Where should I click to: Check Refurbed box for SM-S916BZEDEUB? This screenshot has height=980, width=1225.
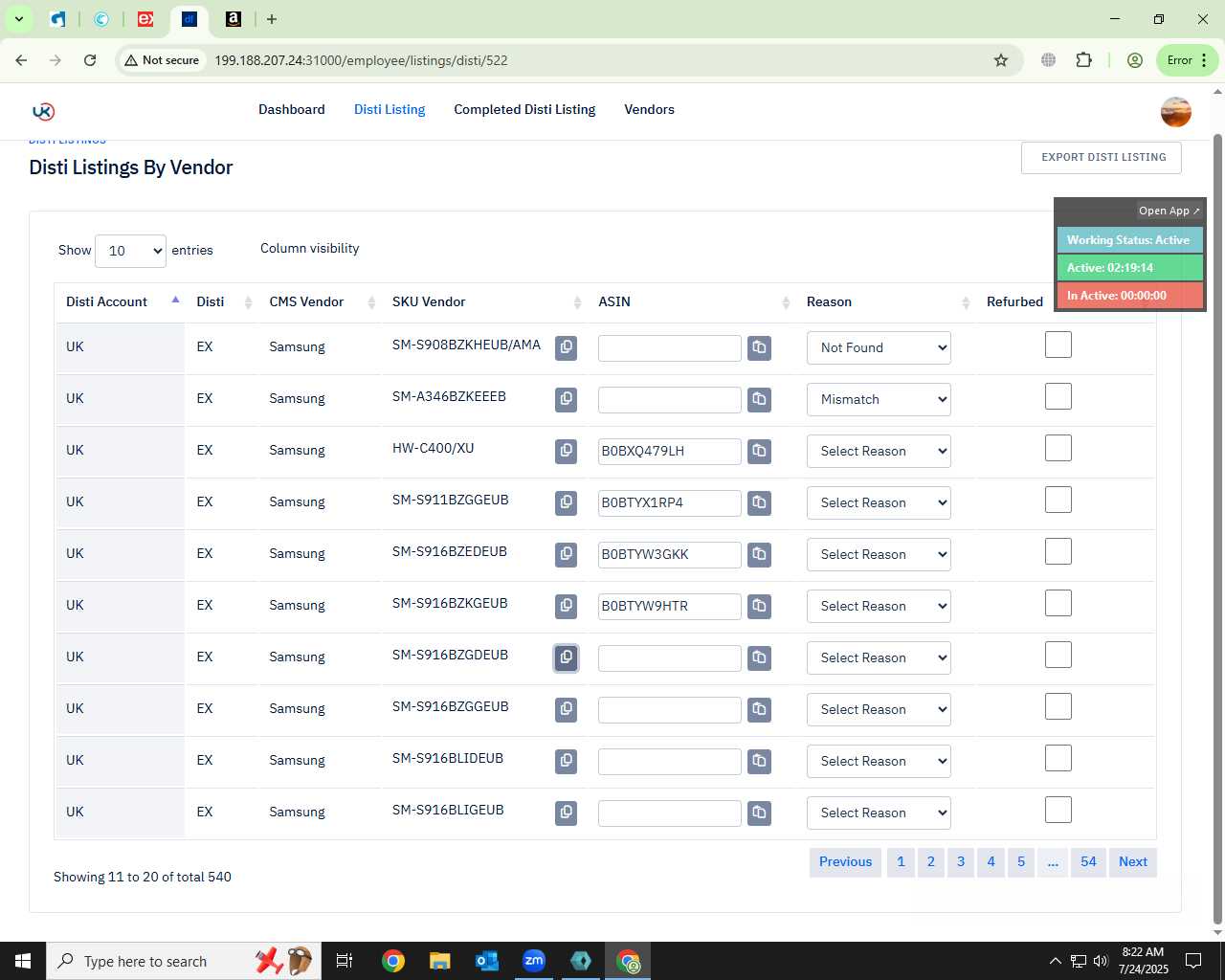pyautogui.click(x=1058, y=551)
